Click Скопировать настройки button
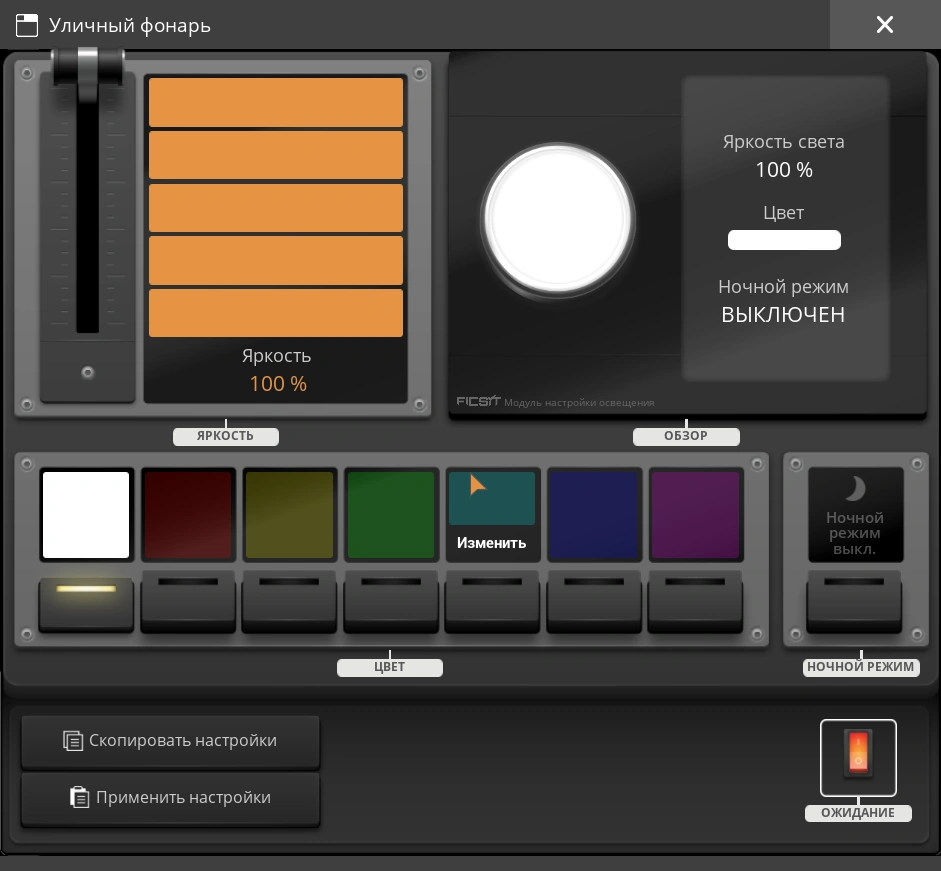Image resolution: width=941 pixels, height=871 pixels. pos(170,741)
